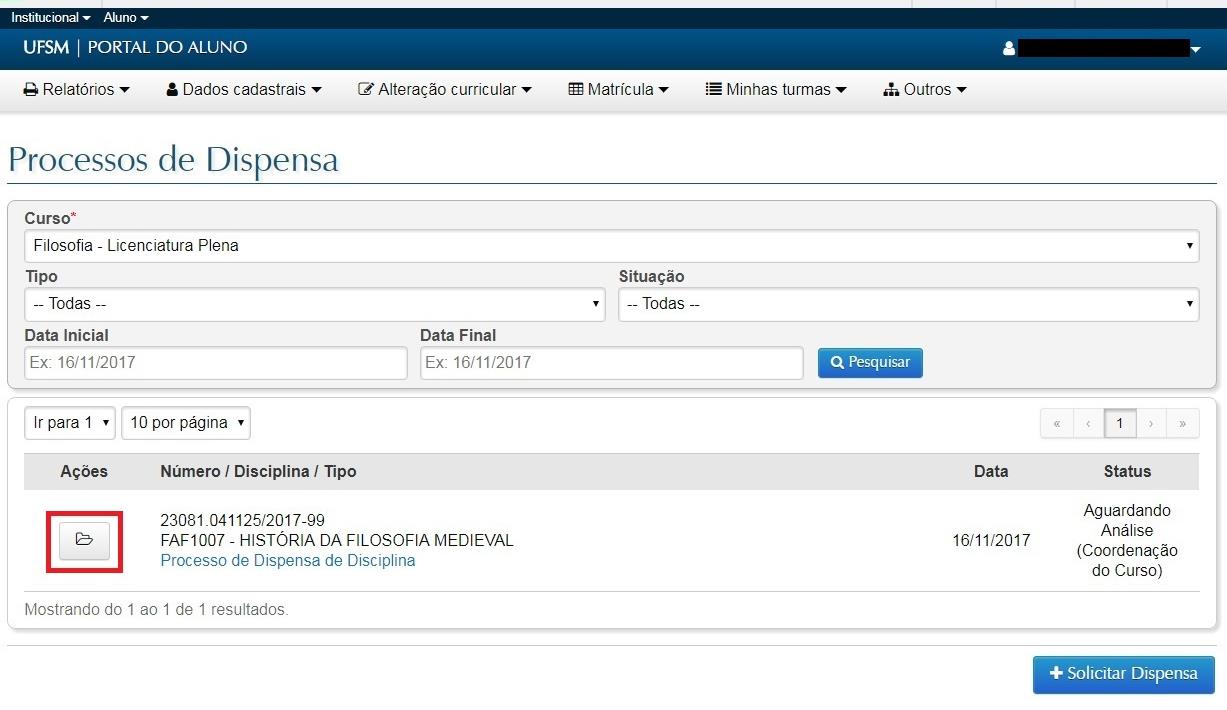Open the Institucional top menu
Image resolution: width=1227 pixels, height=710 pixels.
click(50, 18)
